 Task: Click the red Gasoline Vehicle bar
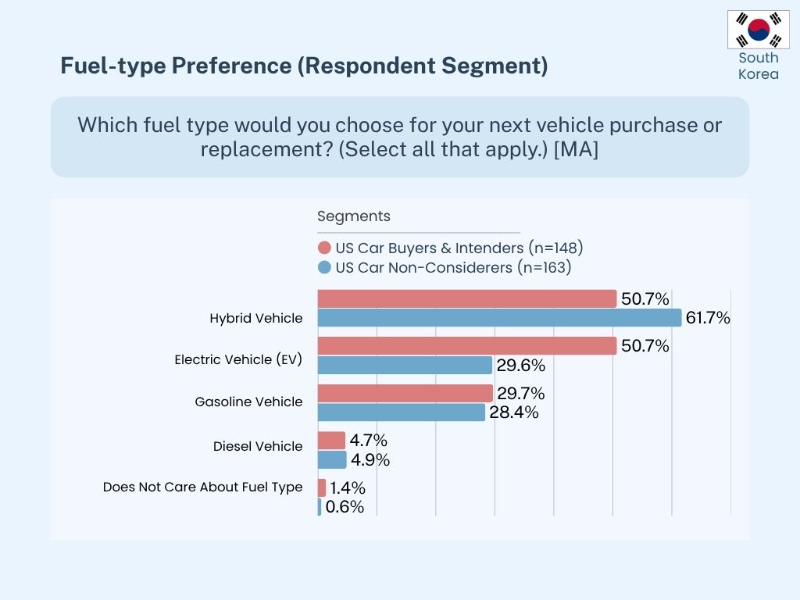tap(404, 393)
